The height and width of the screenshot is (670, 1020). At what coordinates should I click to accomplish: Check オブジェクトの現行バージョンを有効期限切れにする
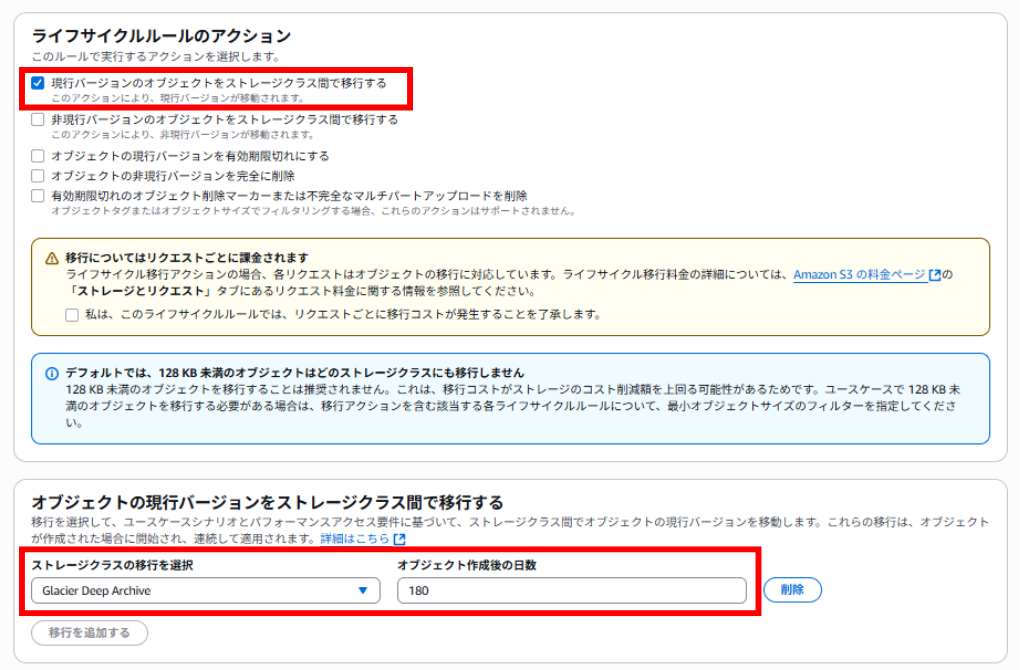click(38, 156)
